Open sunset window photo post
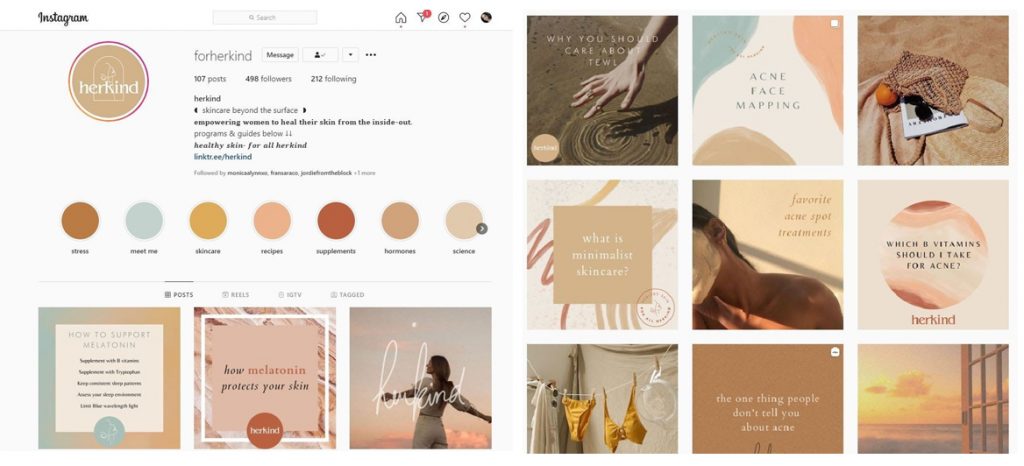The width and height of the screenshot is (1024, 466). (x=933, y=398)
